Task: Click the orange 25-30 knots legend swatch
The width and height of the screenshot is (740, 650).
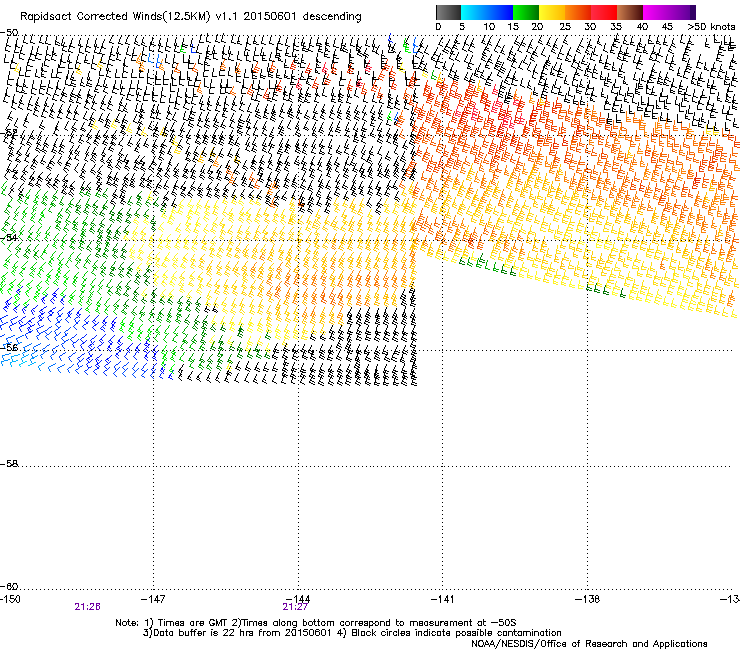Action: click(578, 12)
